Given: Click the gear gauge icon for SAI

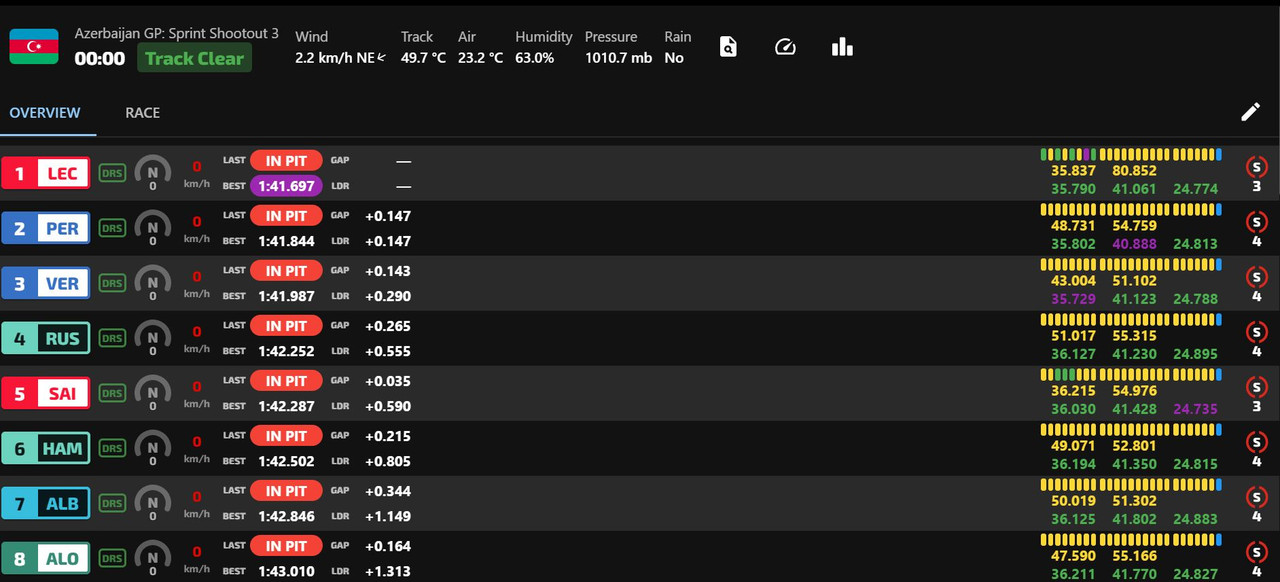Looking at the screenshot, I should pos(152,392).
